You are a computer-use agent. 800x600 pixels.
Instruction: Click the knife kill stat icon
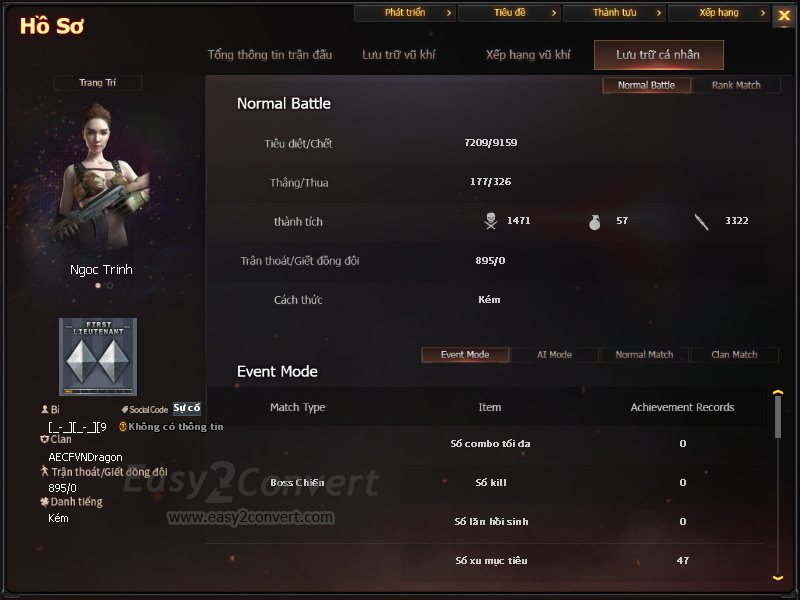point(702,222)
